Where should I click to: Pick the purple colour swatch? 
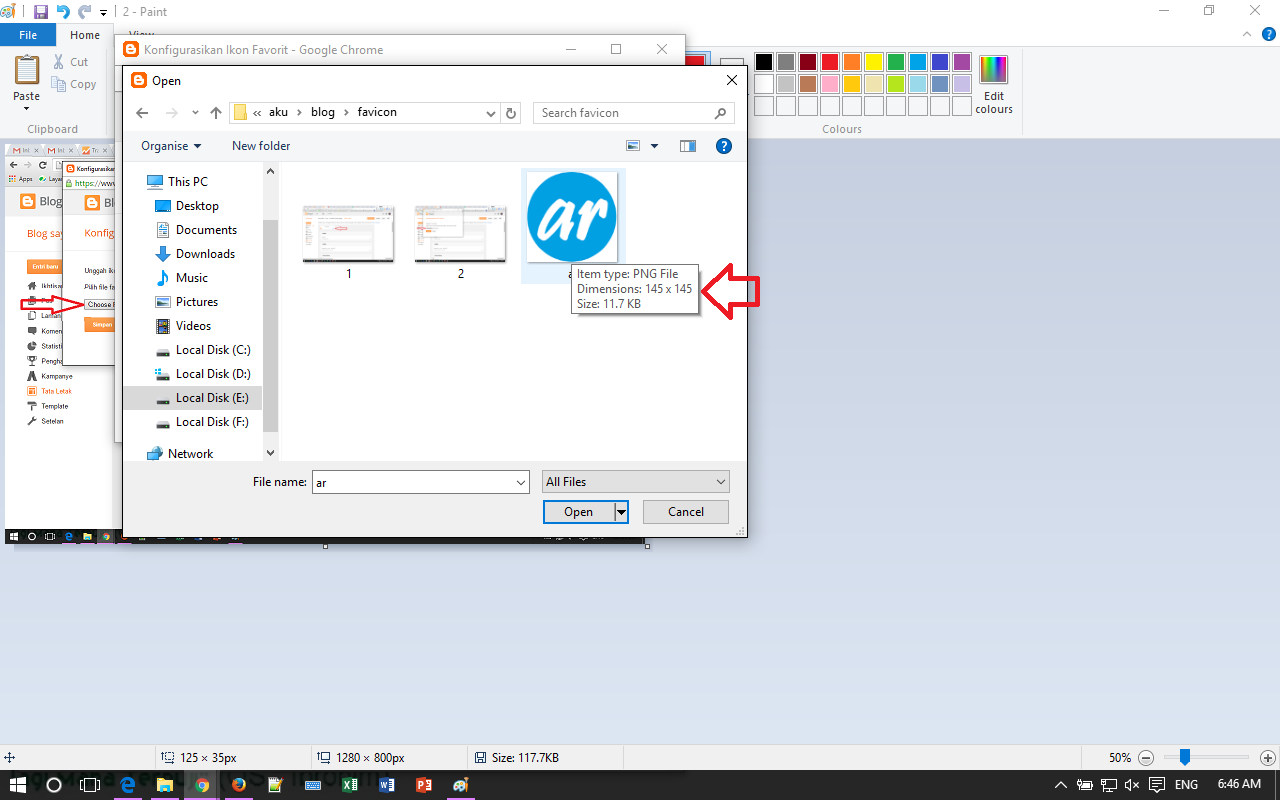[x=962, y=62]
